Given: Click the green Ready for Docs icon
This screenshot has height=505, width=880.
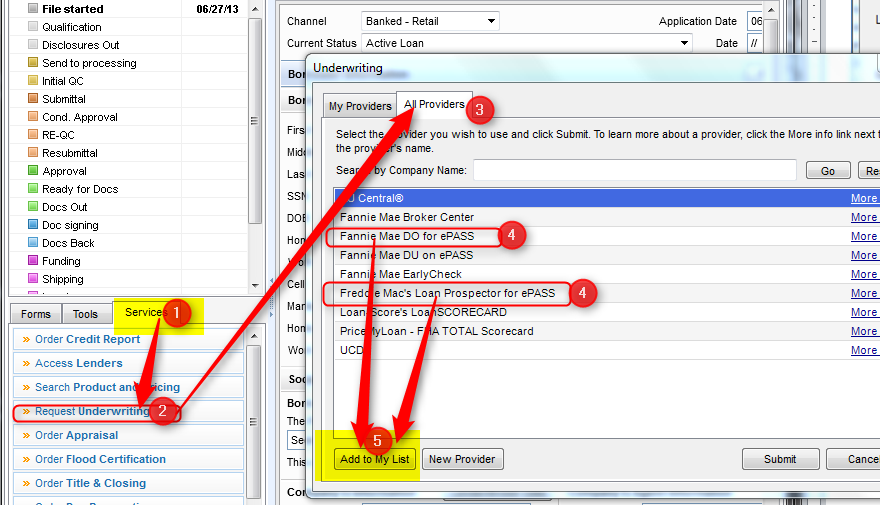Looking at the screenshot, I should pos(33,189).
